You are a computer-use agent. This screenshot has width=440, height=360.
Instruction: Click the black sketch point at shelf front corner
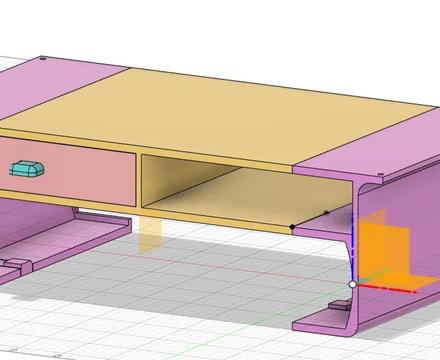tap(292, 227)
